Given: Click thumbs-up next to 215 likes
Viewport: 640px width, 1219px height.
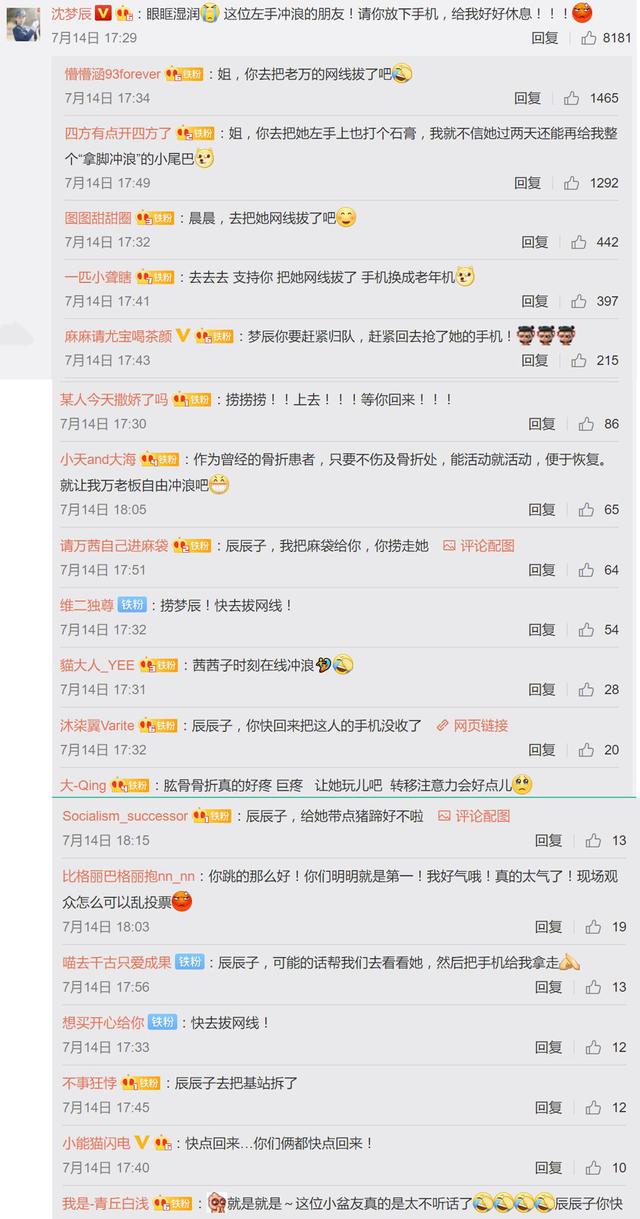Looking at the screenshot, I should [x=578, y=360].
